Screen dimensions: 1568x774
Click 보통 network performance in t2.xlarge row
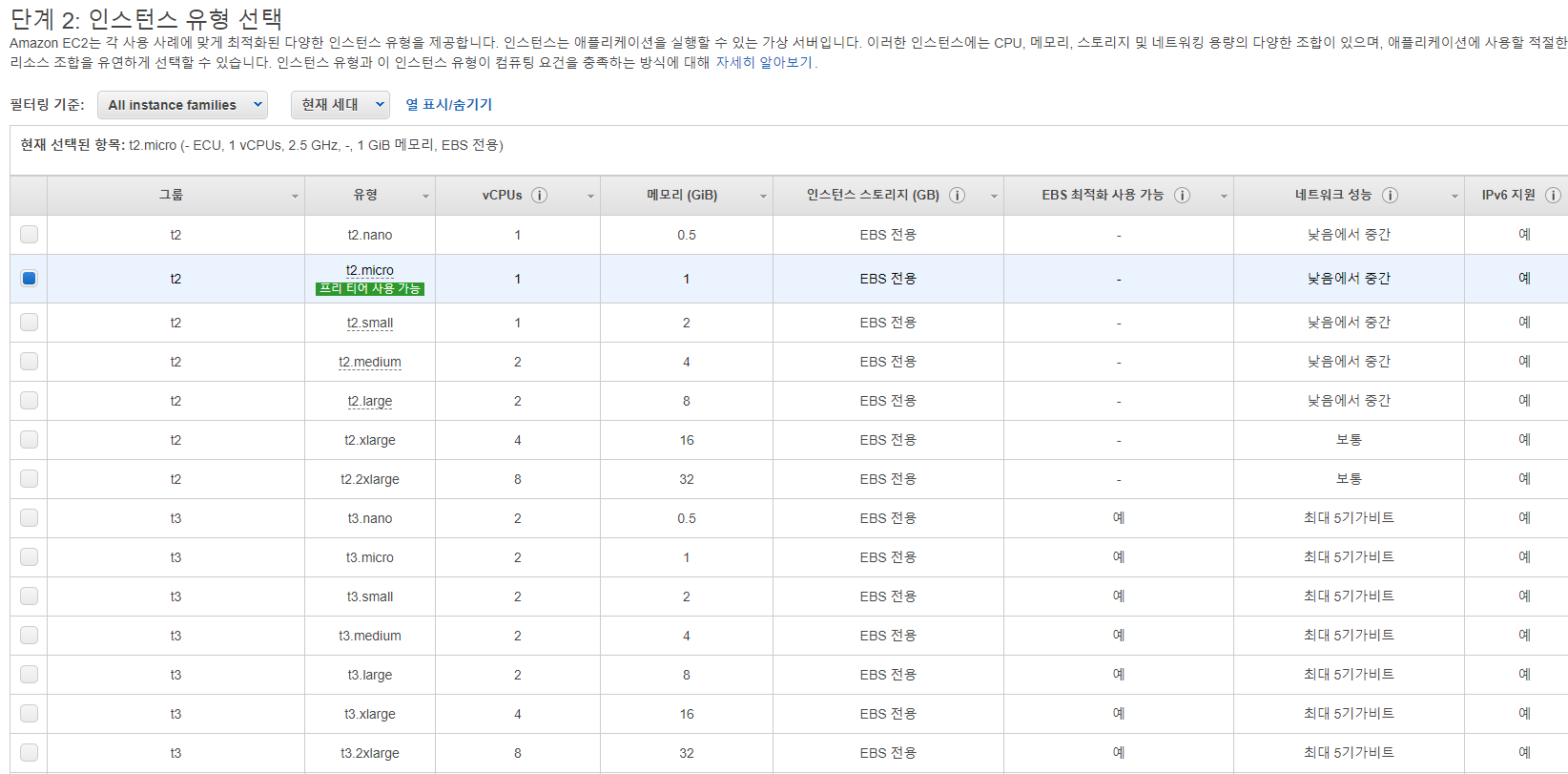click(1349, 440)
